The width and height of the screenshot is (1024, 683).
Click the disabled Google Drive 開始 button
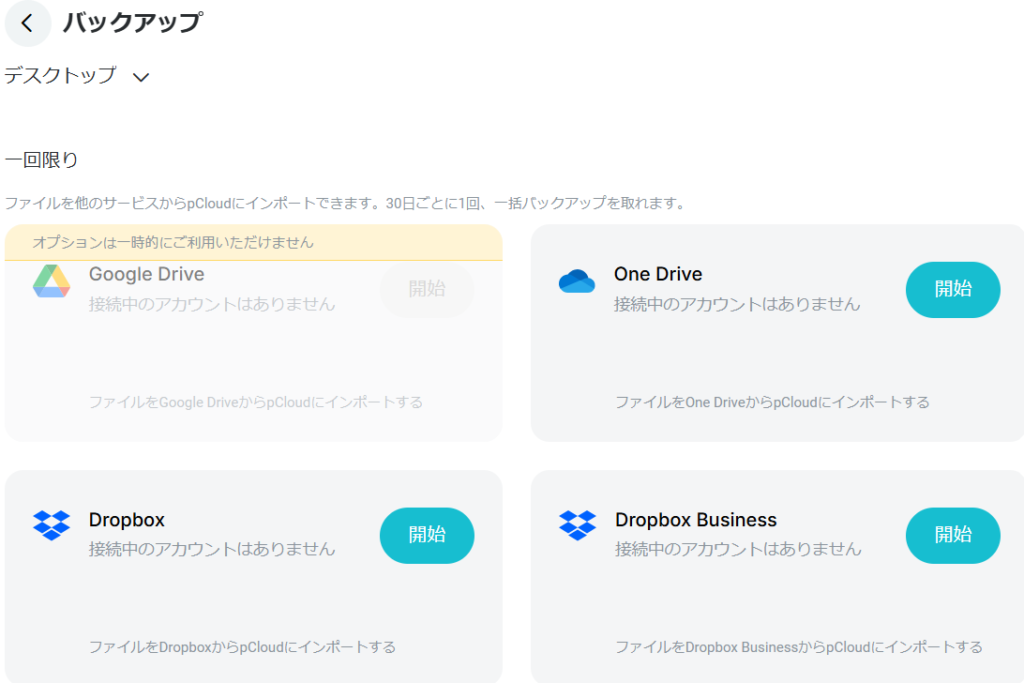[x=427, y=289]
